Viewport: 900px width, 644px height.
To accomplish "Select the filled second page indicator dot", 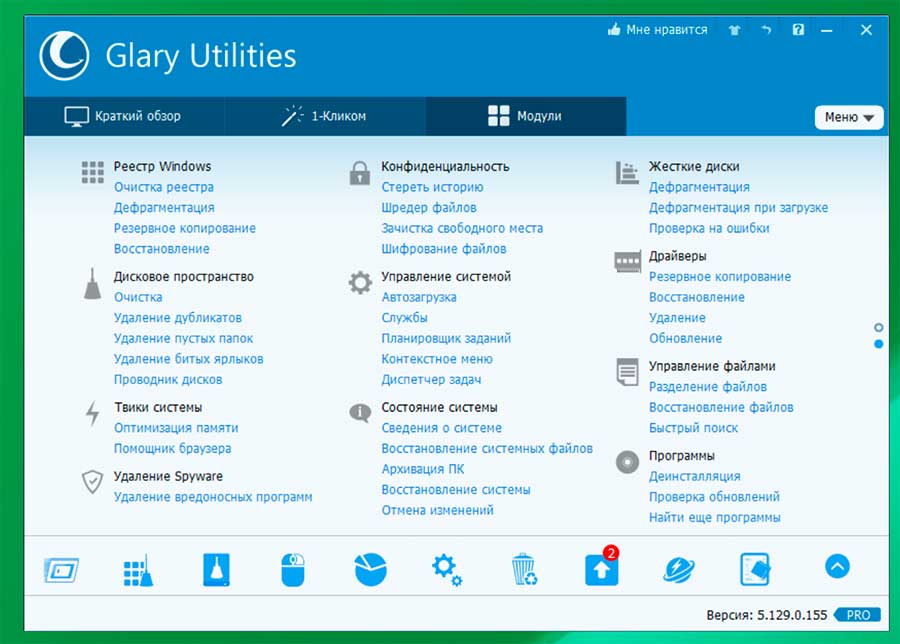I will coord(878,344).
